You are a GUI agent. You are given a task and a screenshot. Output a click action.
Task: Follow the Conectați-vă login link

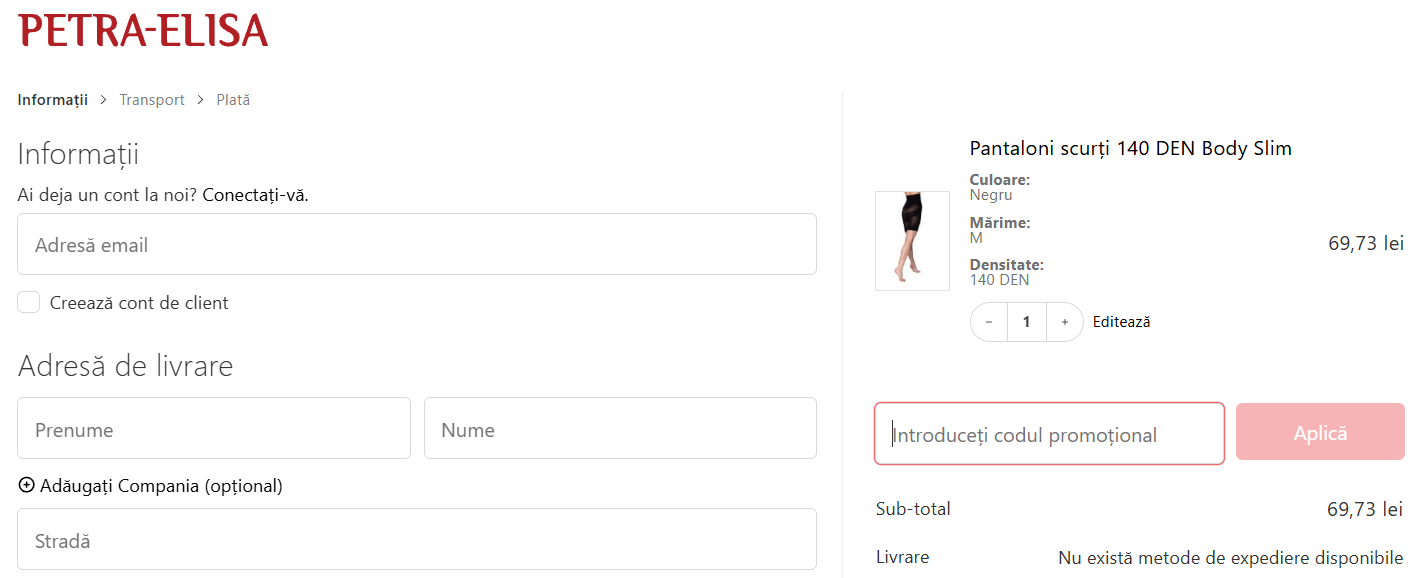coord(255,195)
